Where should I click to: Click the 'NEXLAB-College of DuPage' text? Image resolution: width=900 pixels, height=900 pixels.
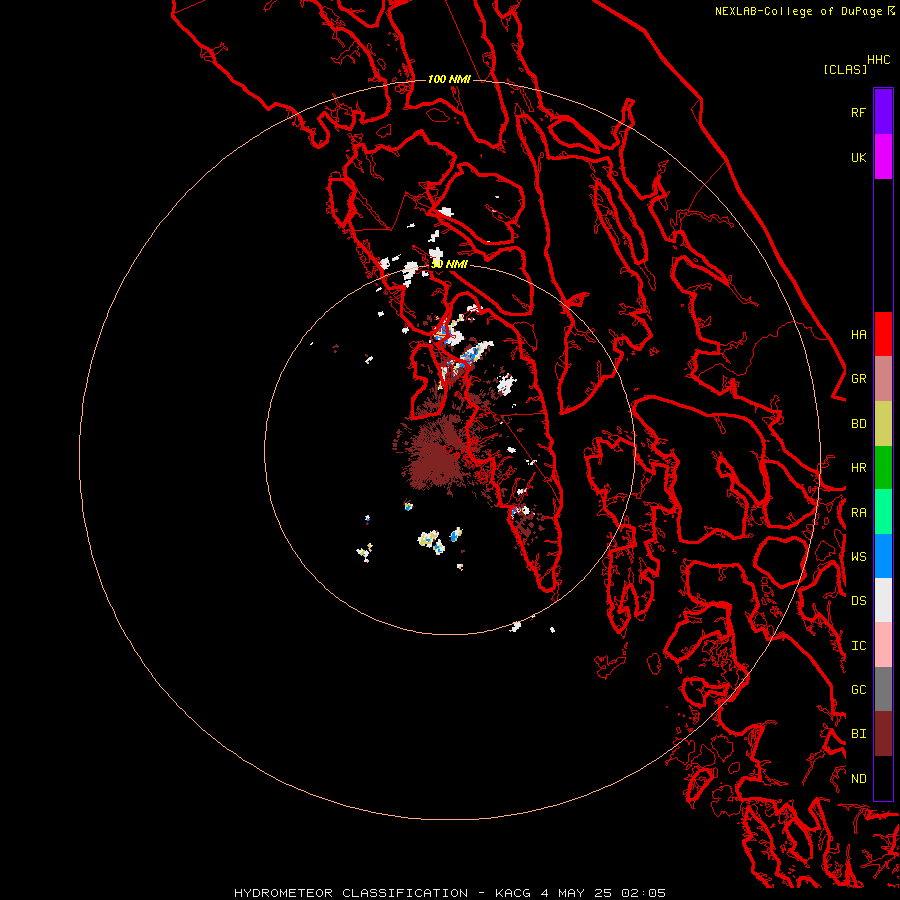point(800,11)
